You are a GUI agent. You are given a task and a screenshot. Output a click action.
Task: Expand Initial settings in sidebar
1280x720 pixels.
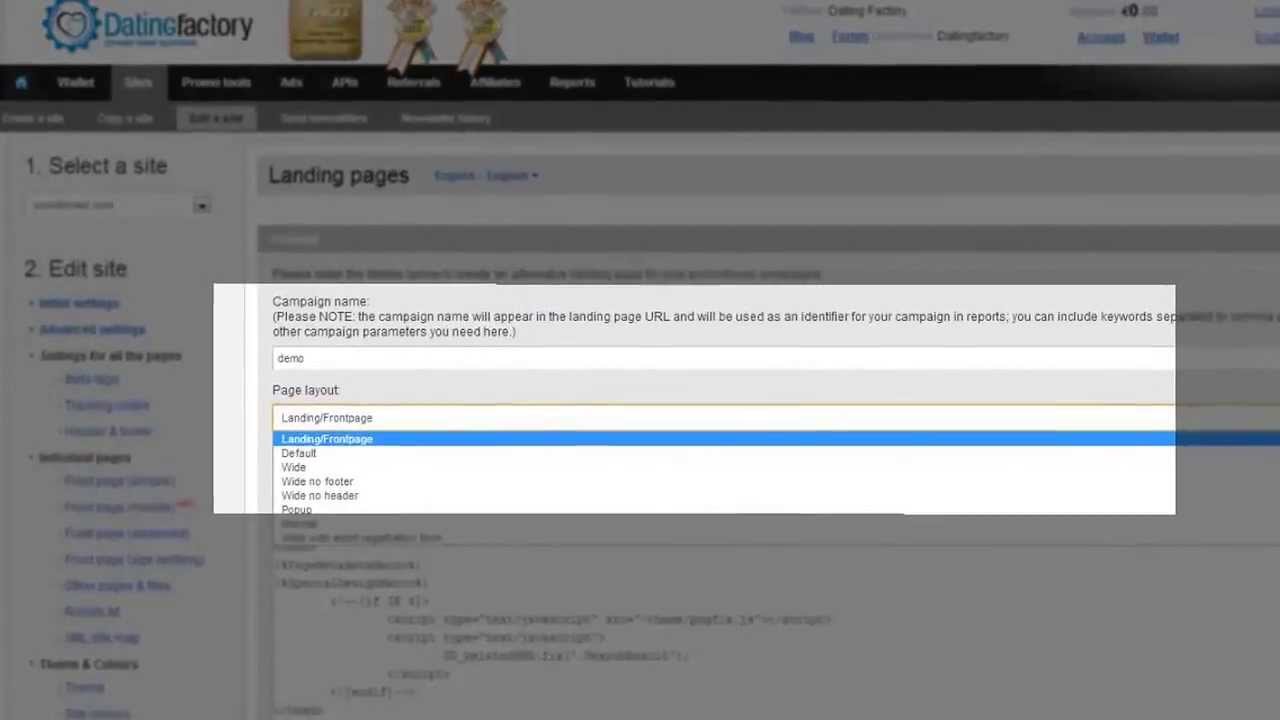tap(78, 303)
